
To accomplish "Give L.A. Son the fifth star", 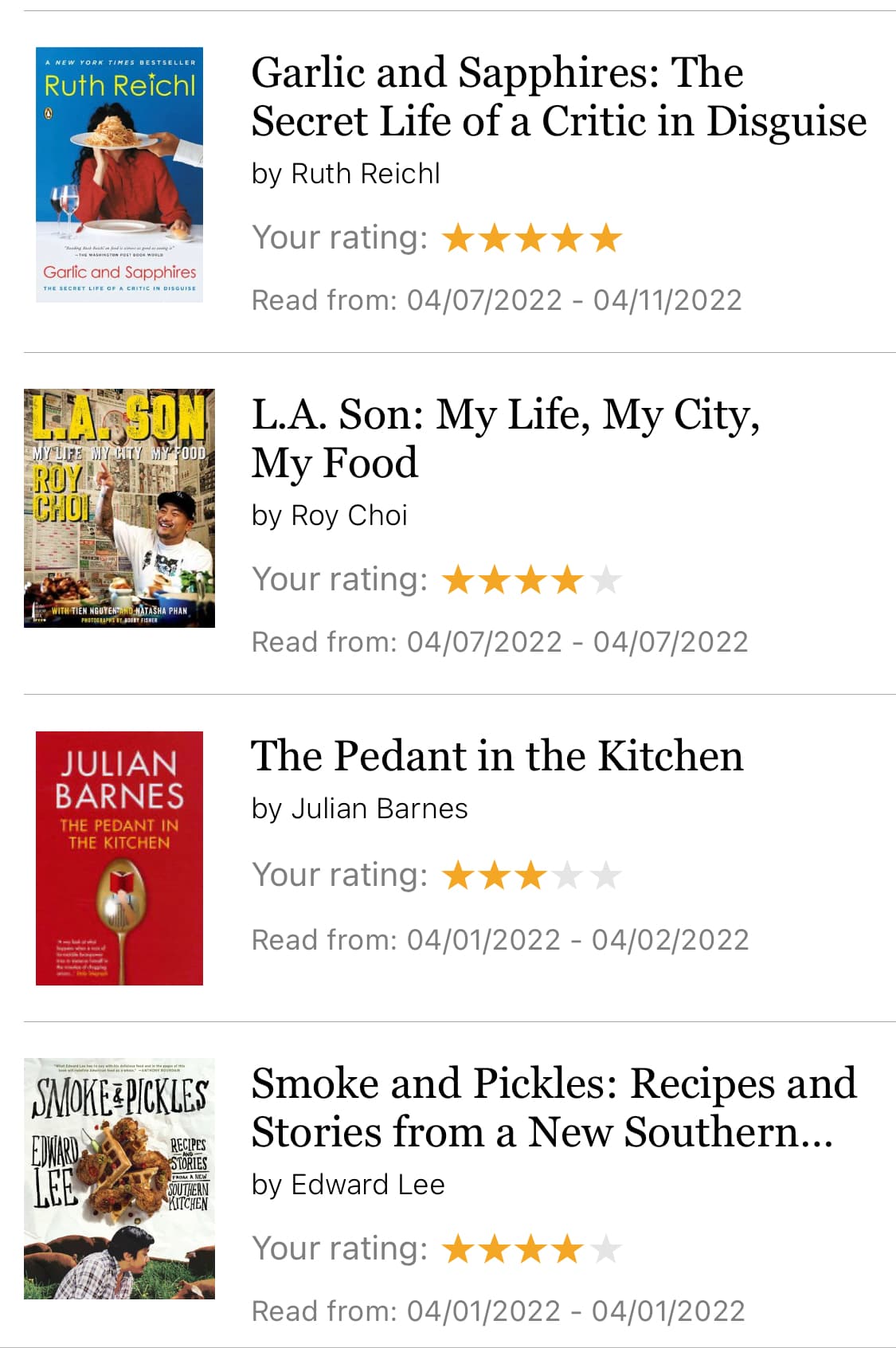I will point(606,579).
